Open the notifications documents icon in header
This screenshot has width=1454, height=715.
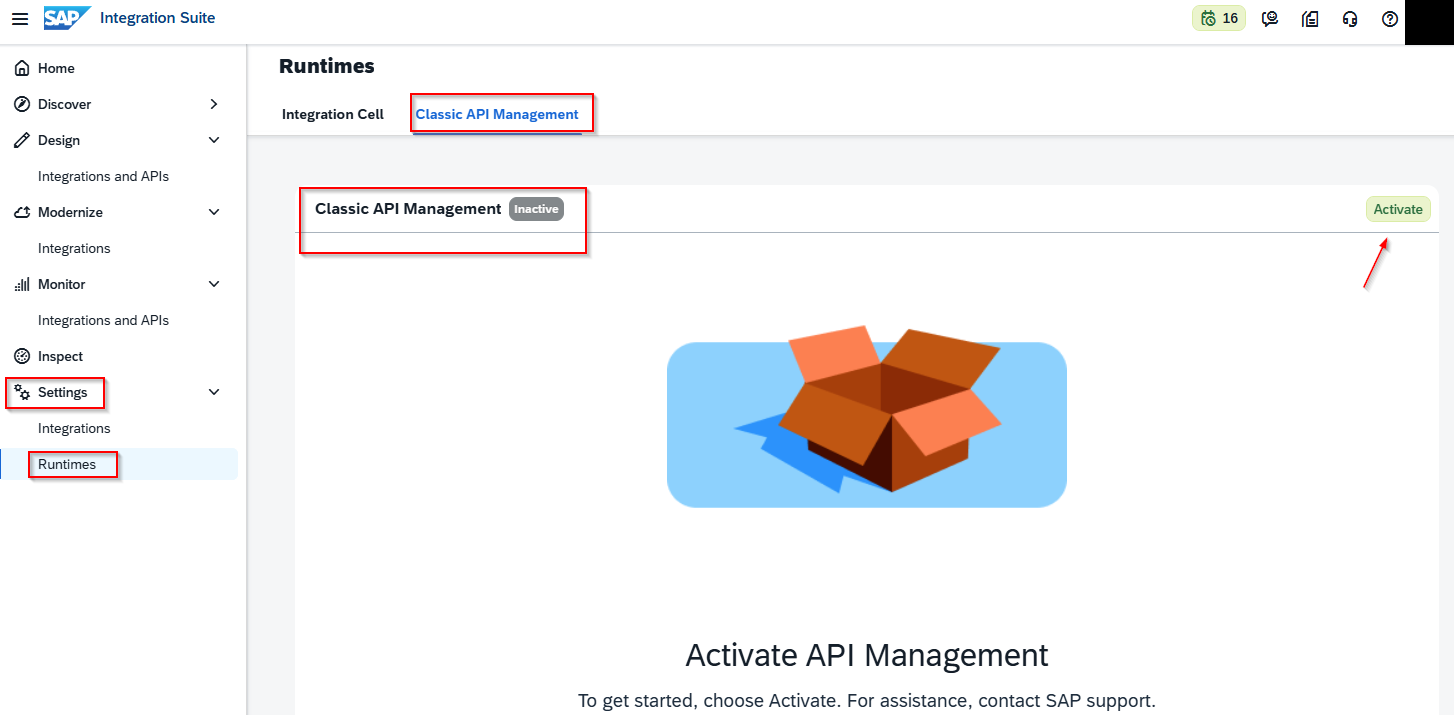pyautogui.click(x=1310, y=18)
